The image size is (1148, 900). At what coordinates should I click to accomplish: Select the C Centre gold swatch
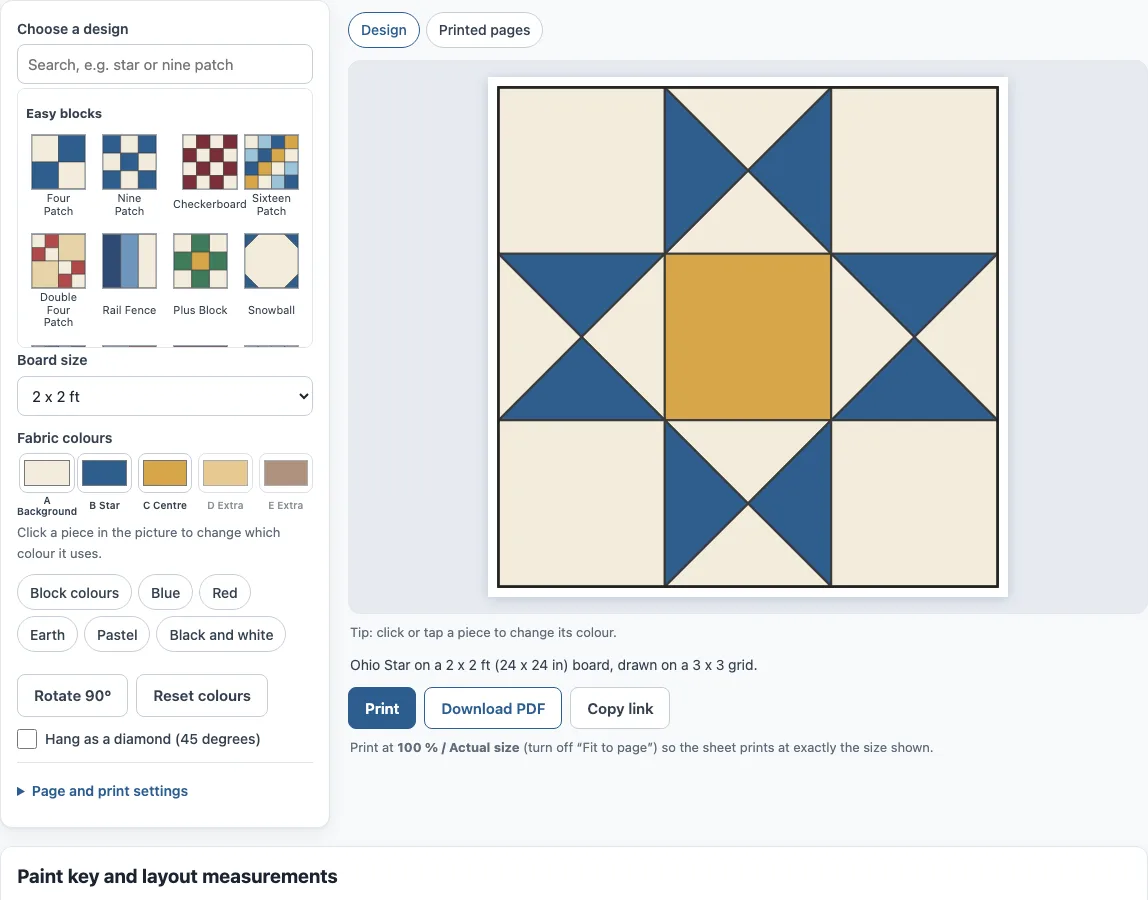pos(165,473)
